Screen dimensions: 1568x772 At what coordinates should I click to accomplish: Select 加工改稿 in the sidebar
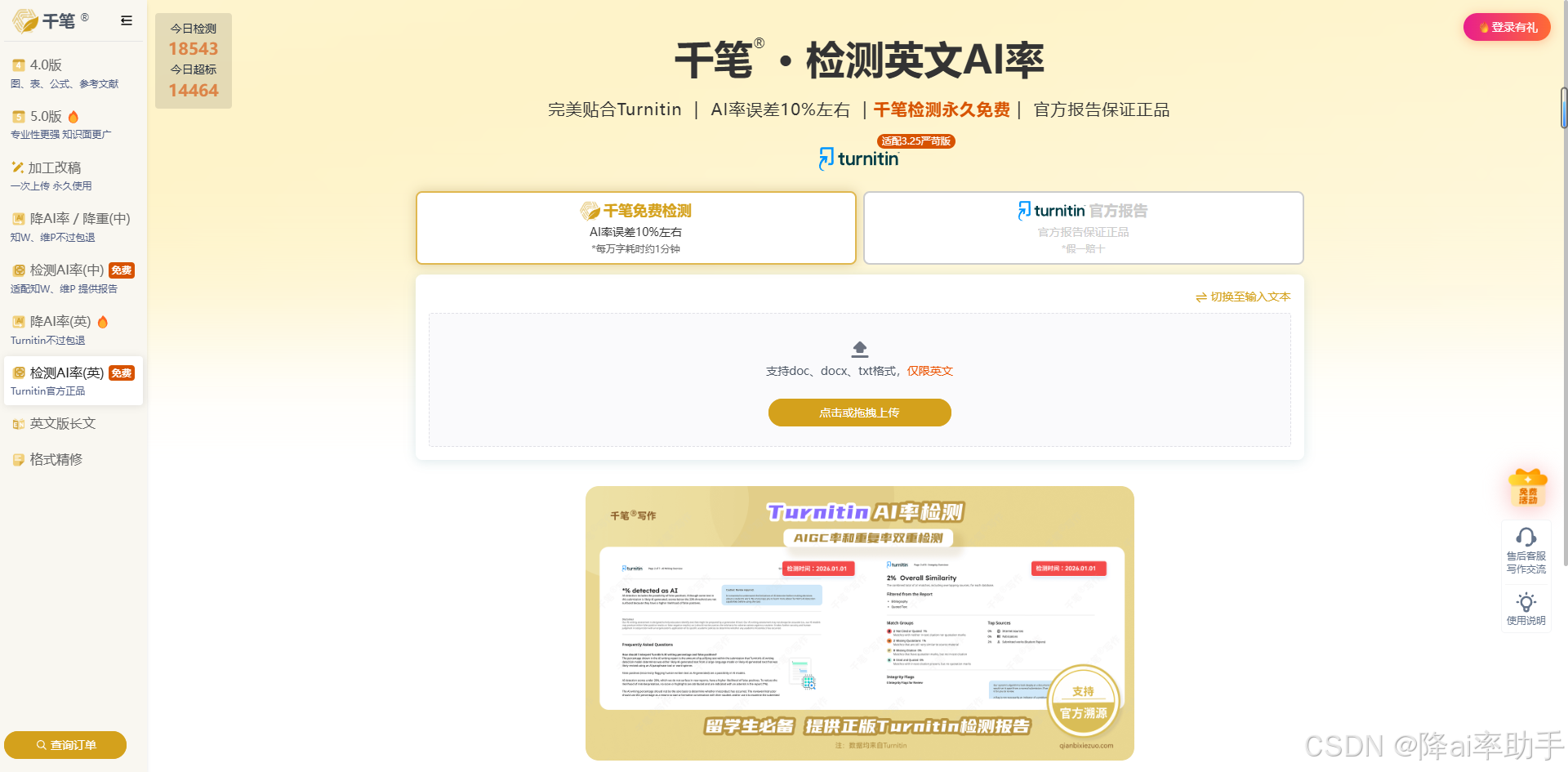[x=73, y=176]
